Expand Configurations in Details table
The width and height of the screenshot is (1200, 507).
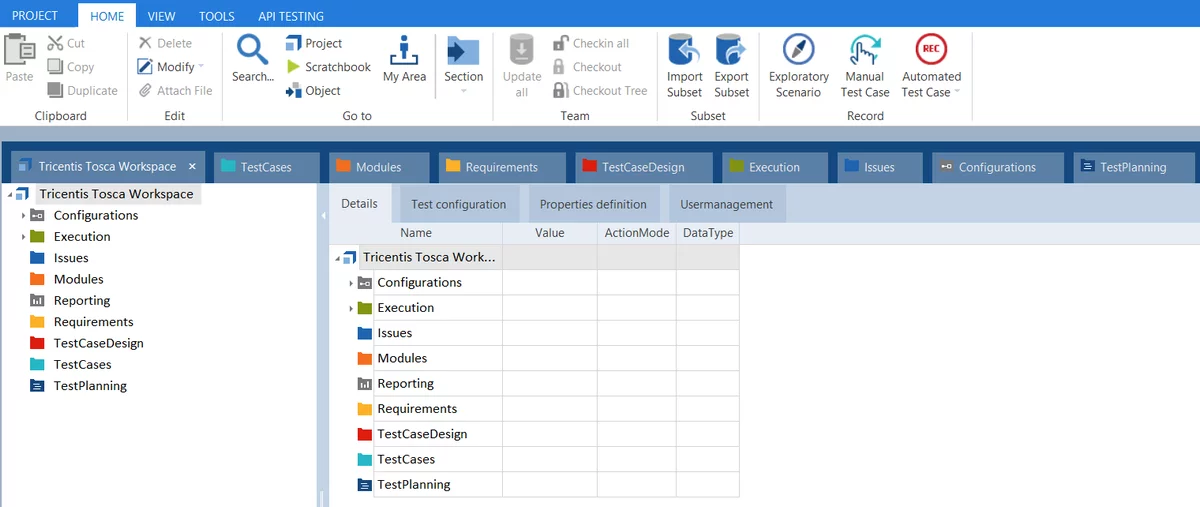(350, 283)
